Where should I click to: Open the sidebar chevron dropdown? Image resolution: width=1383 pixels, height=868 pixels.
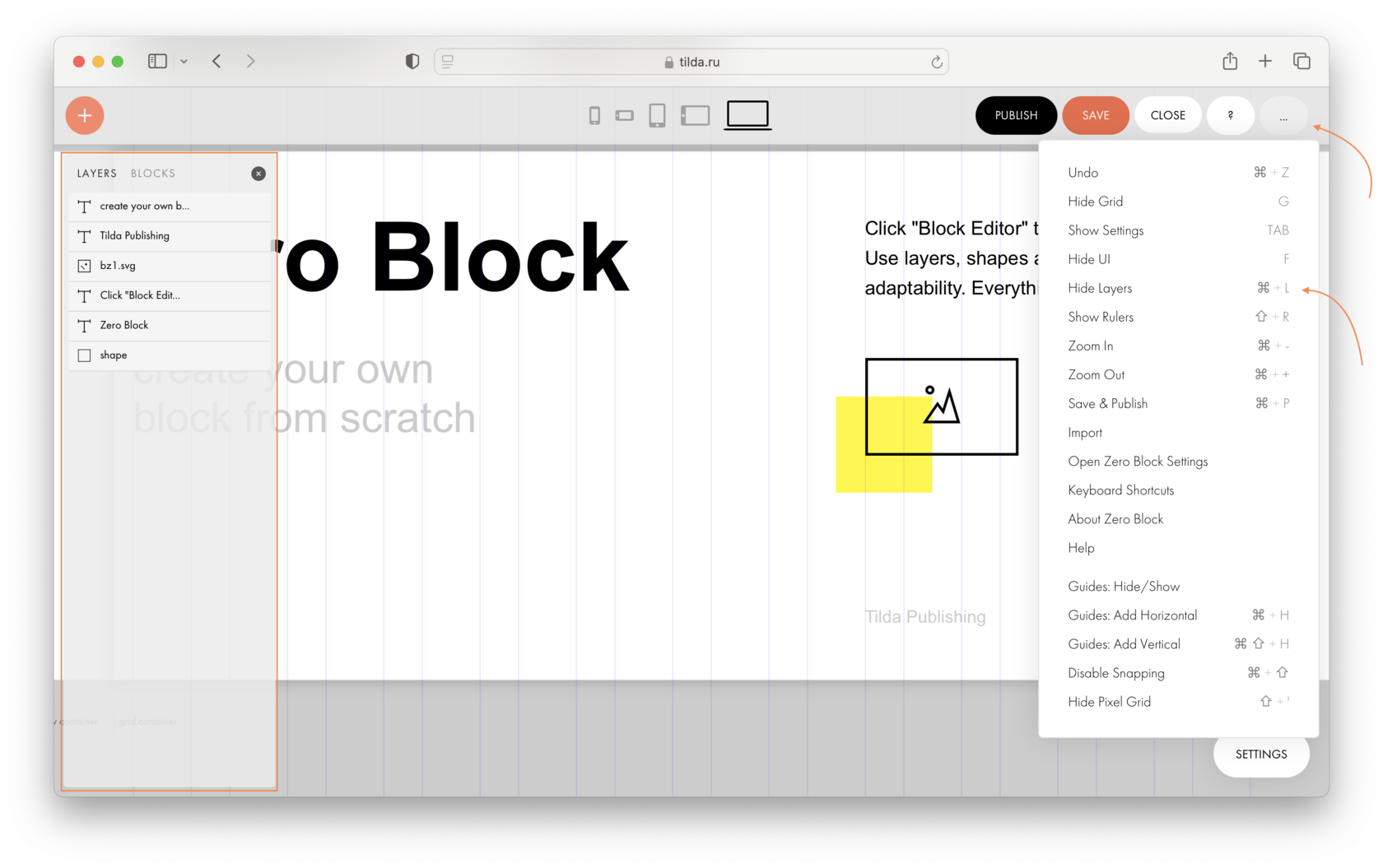point(184,61)
